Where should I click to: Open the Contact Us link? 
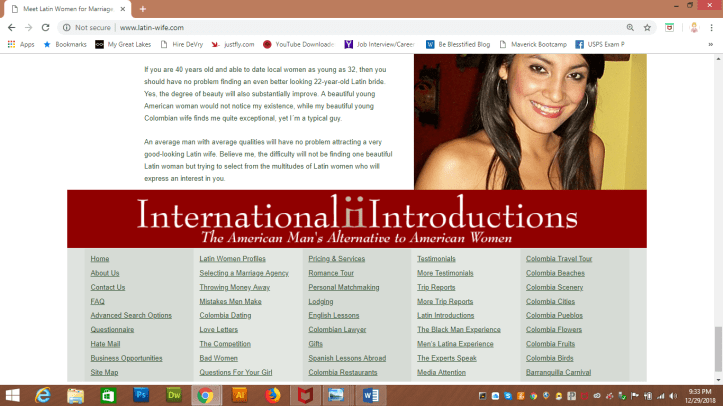coord(108,288)
